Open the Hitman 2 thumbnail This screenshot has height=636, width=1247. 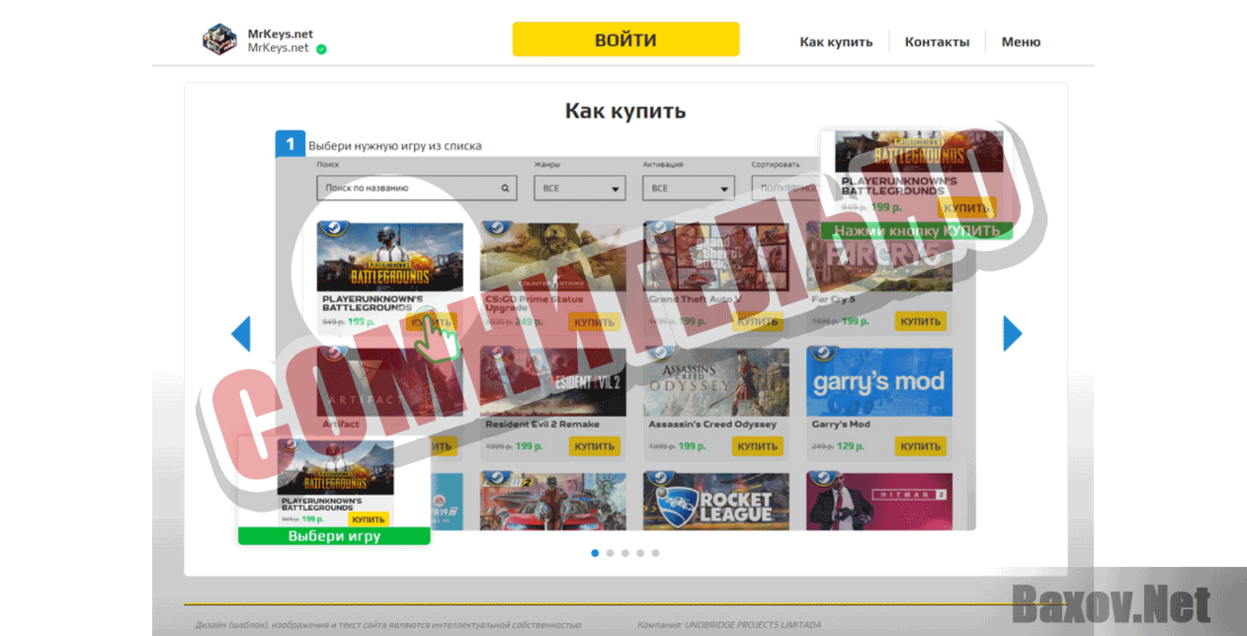point(879,501)
